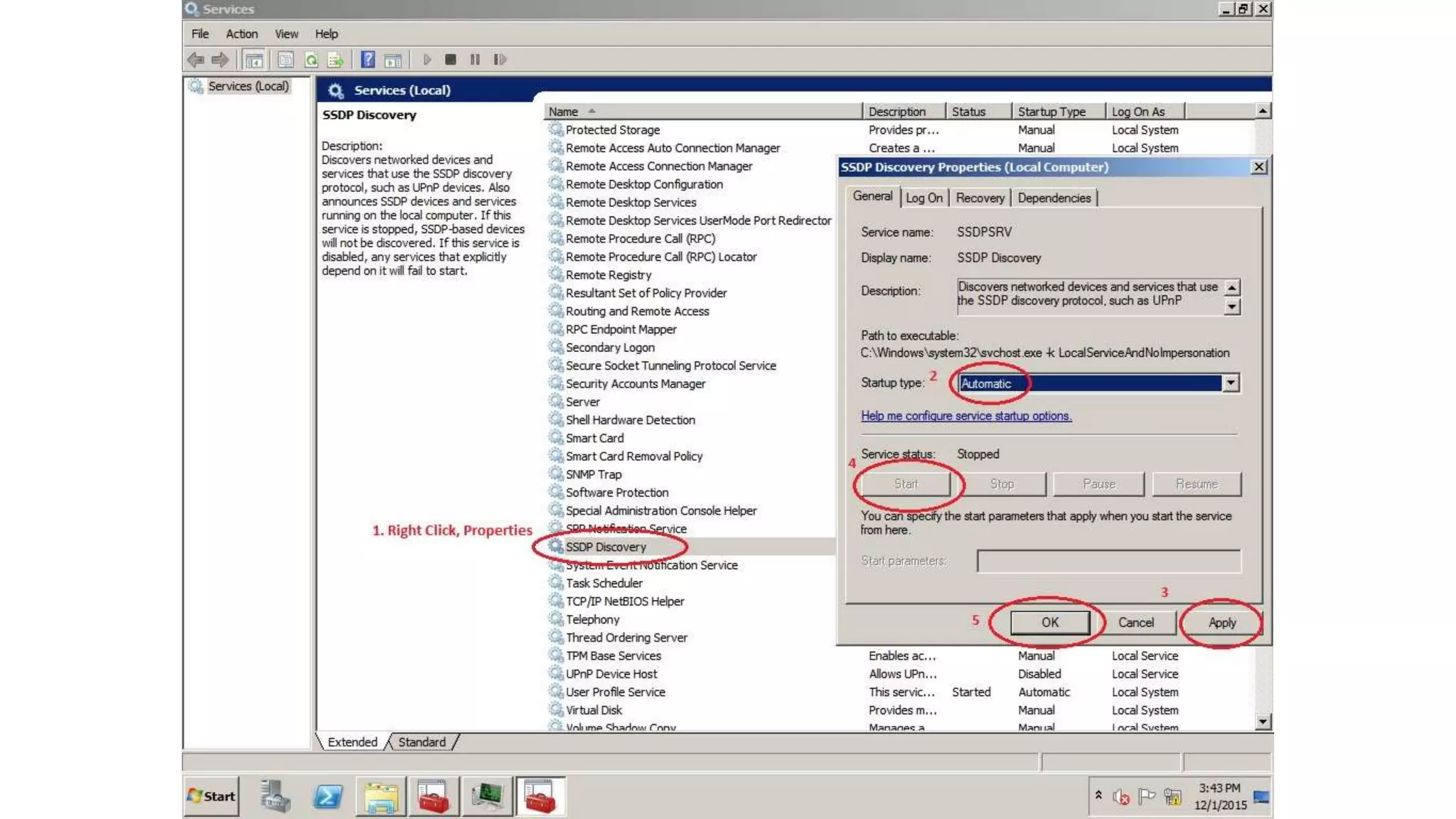Click the Pause Service toolbar icon
This screenshot has width=1456, height=819.
pos(475,60)
